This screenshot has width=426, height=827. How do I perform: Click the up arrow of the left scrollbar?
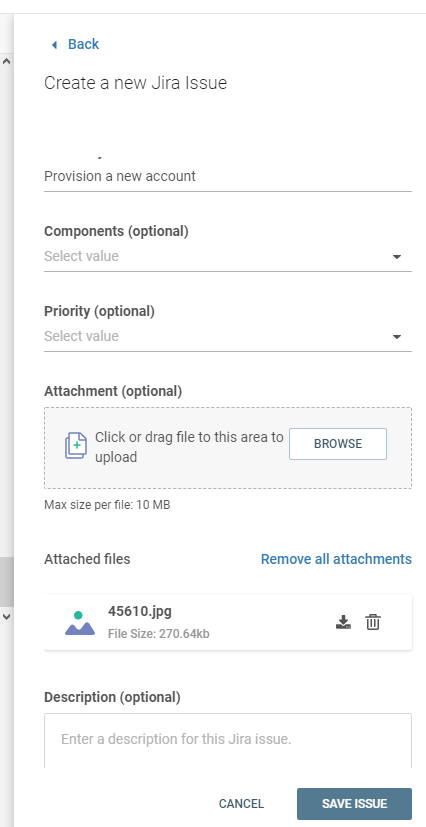pos(6,61)
